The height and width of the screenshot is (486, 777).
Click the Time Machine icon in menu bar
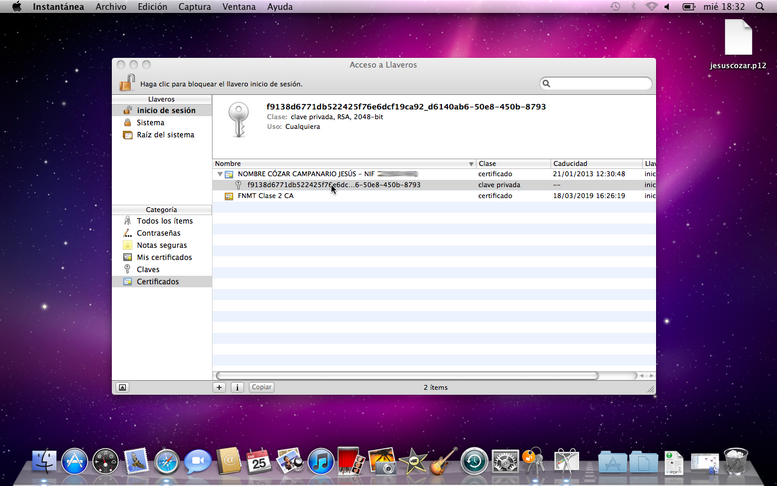[x=615, y=6]
